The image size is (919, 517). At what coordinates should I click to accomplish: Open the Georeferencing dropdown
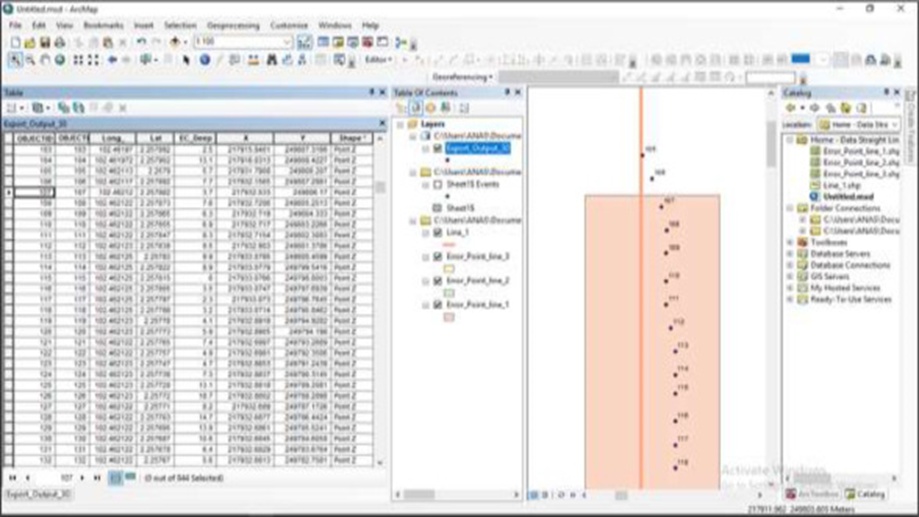click(x=462, y=77)
